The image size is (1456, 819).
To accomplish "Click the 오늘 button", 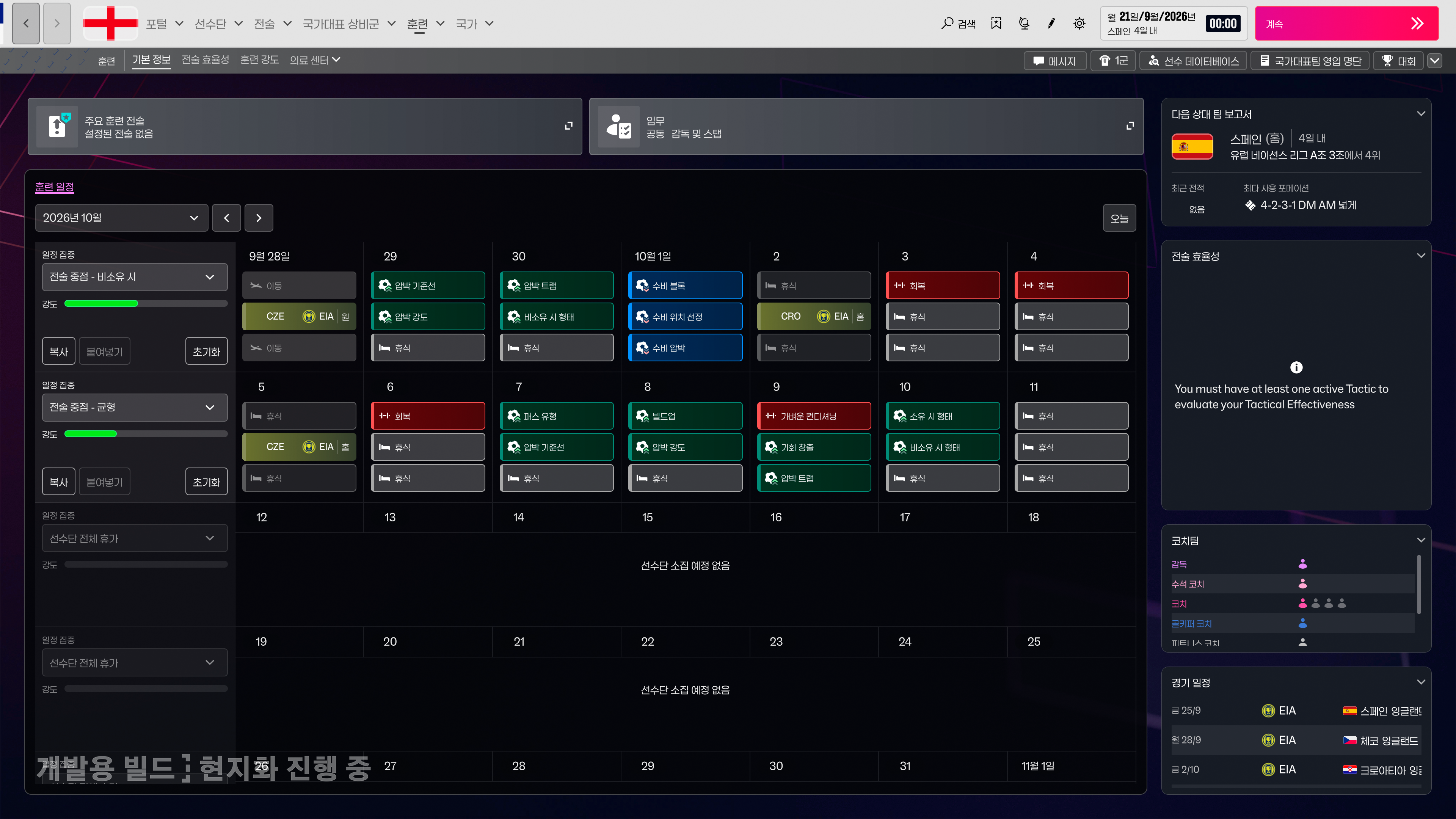I will (1119, 218).
